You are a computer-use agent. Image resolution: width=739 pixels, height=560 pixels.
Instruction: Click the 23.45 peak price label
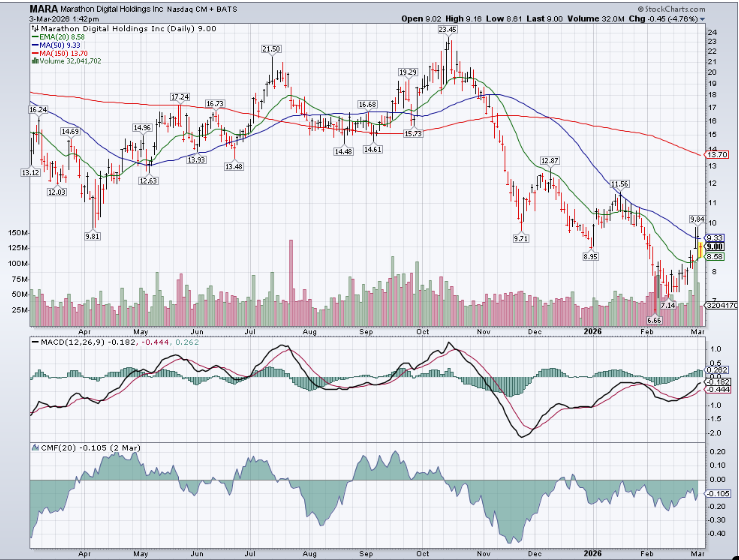[447, 30]
